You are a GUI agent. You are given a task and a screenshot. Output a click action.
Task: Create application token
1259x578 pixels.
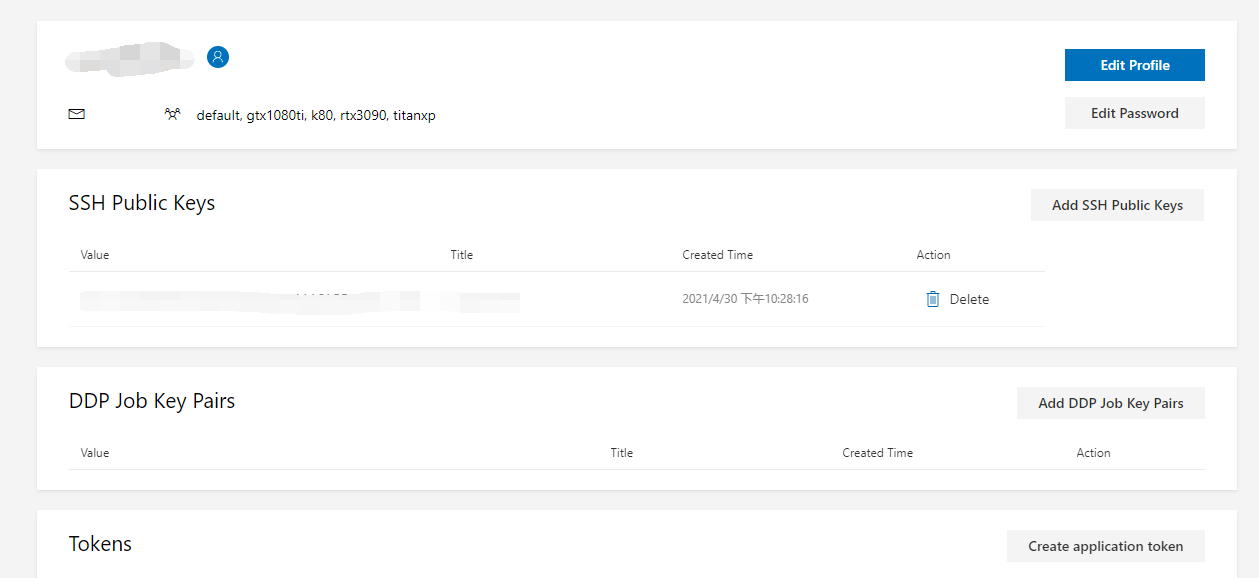point(1106,546)
